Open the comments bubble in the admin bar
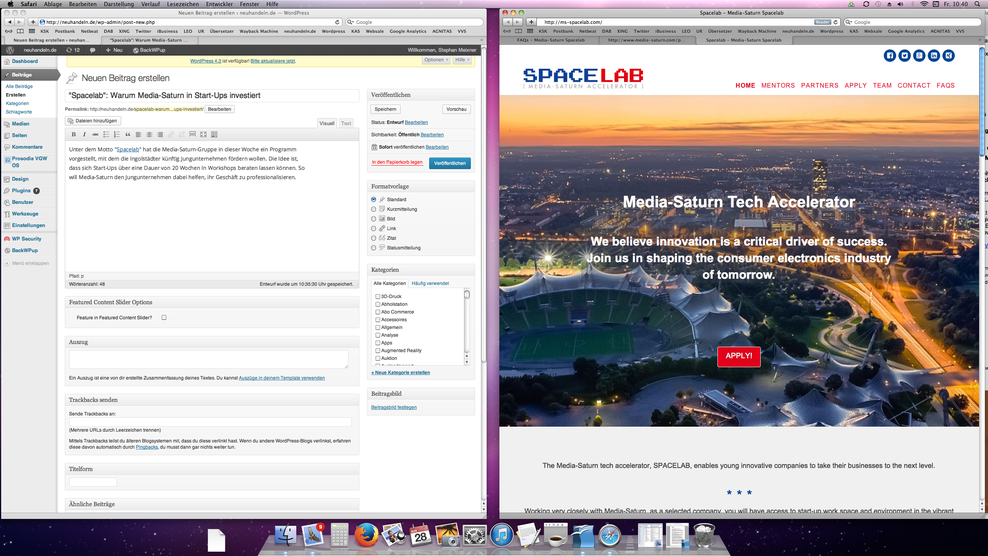 [x=93, y=50]
